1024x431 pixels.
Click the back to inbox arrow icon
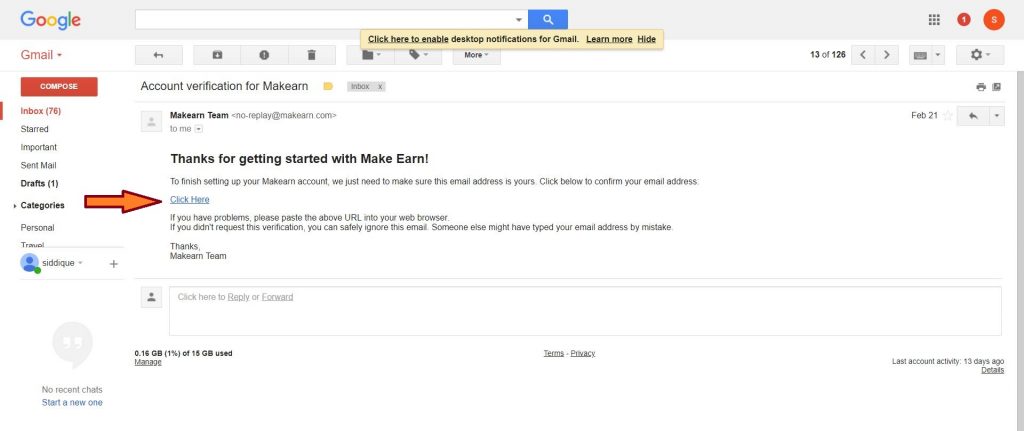158,55
